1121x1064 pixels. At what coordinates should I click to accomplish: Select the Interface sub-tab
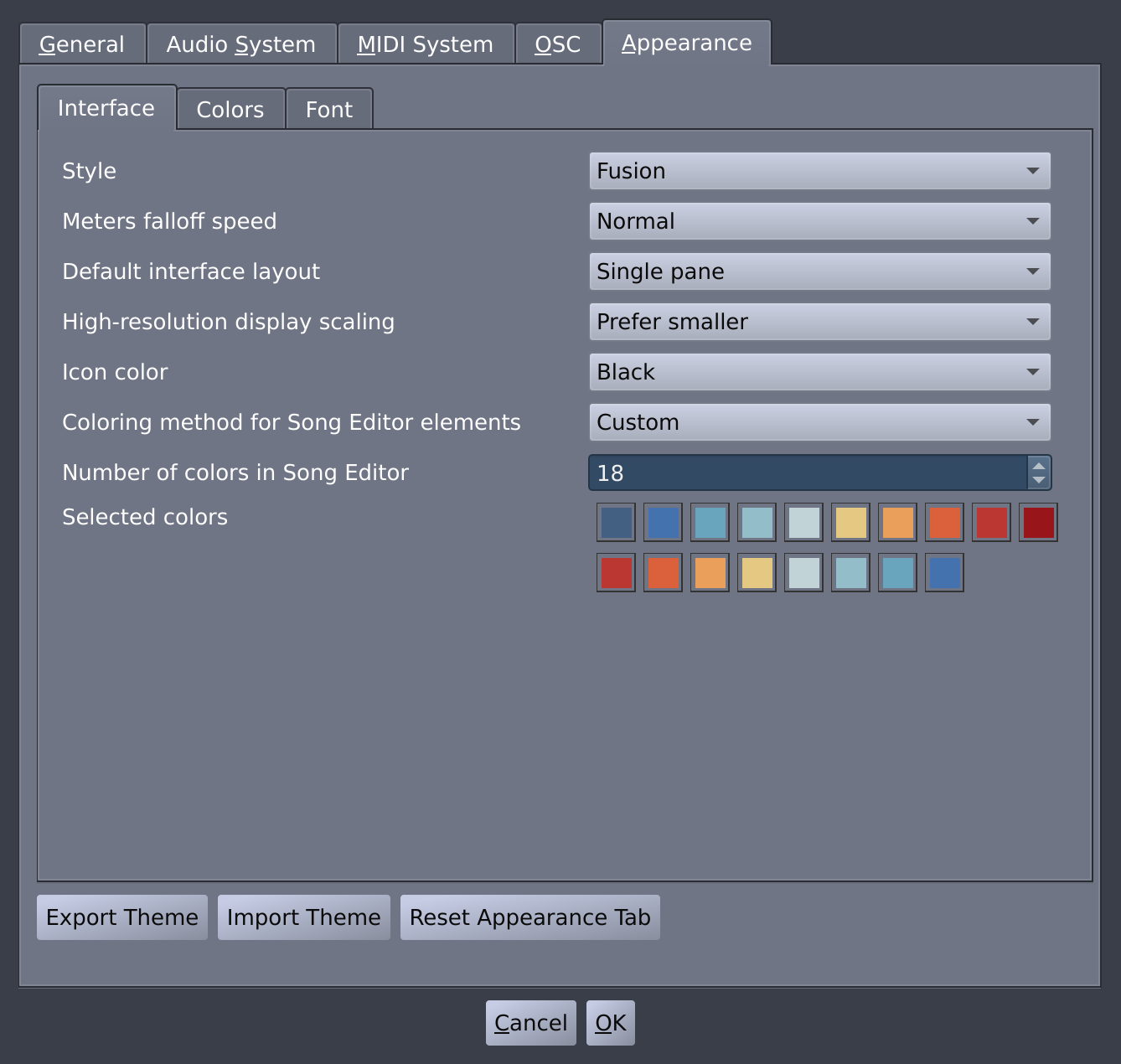click(106, 107)
